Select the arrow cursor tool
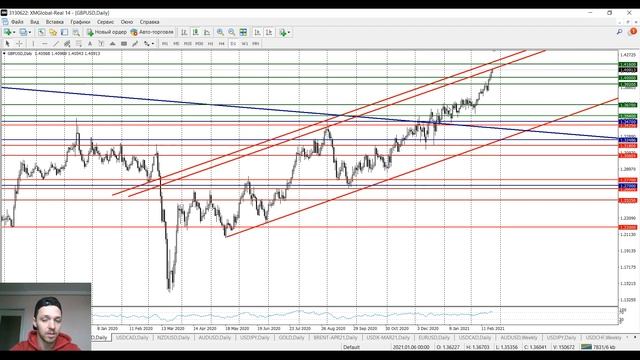This screenshot has height=360, width=640. pos(7,44)
